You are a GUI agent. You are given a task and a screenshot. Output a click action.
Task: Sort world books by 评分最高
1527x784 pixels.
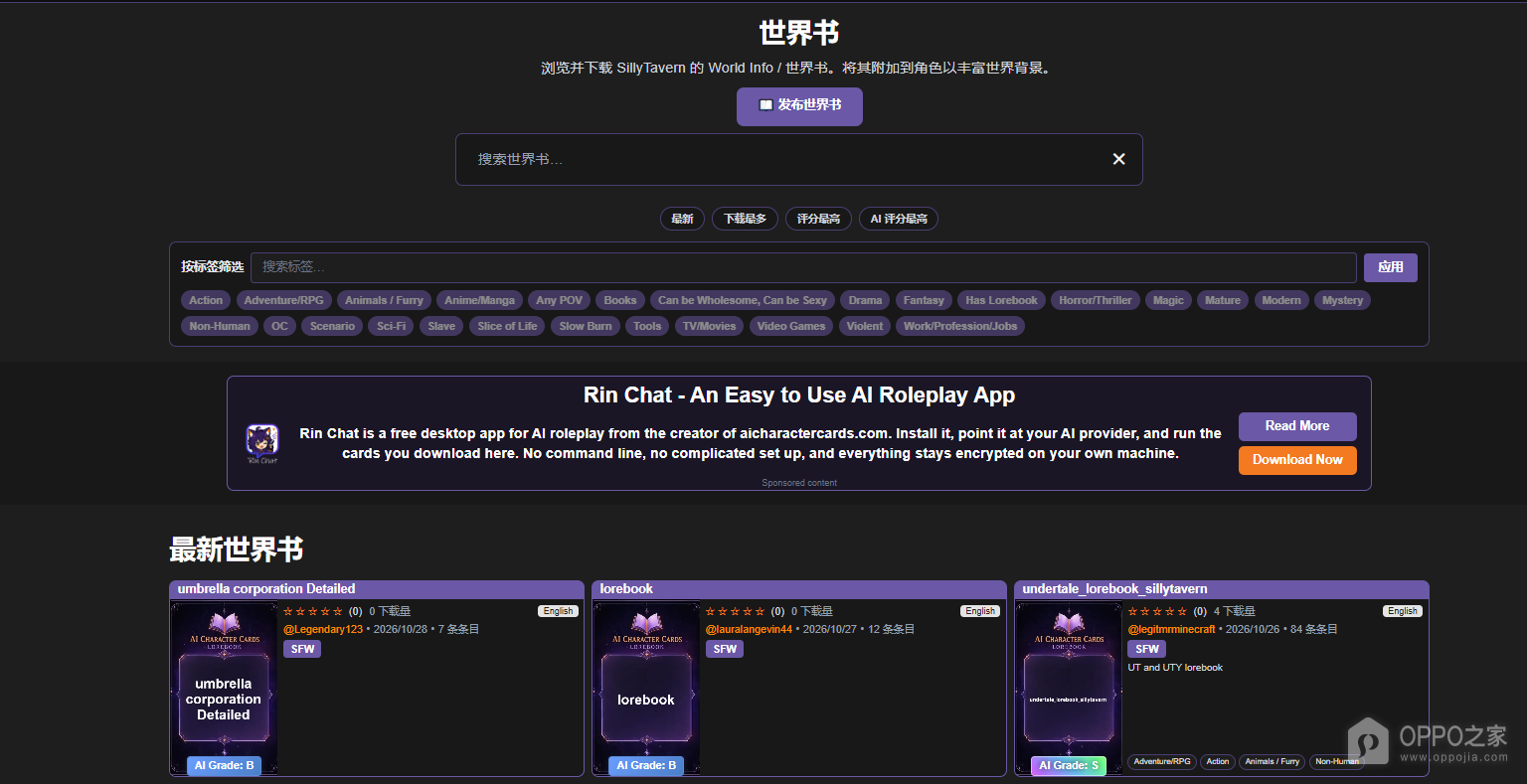point(818,219)
